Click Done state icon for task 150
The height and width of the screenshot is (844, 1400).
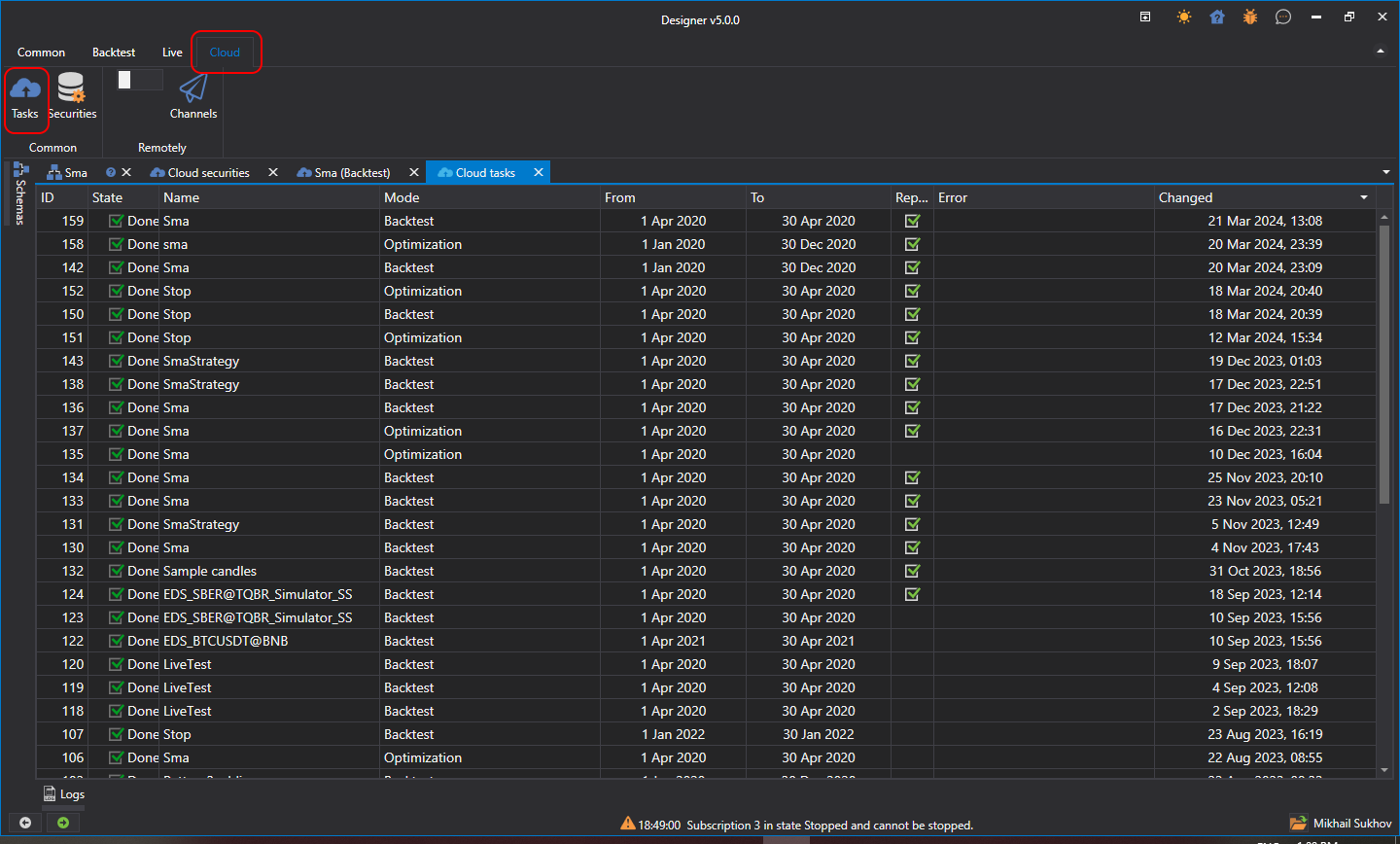pyautogui.click(x=116, y=314)
